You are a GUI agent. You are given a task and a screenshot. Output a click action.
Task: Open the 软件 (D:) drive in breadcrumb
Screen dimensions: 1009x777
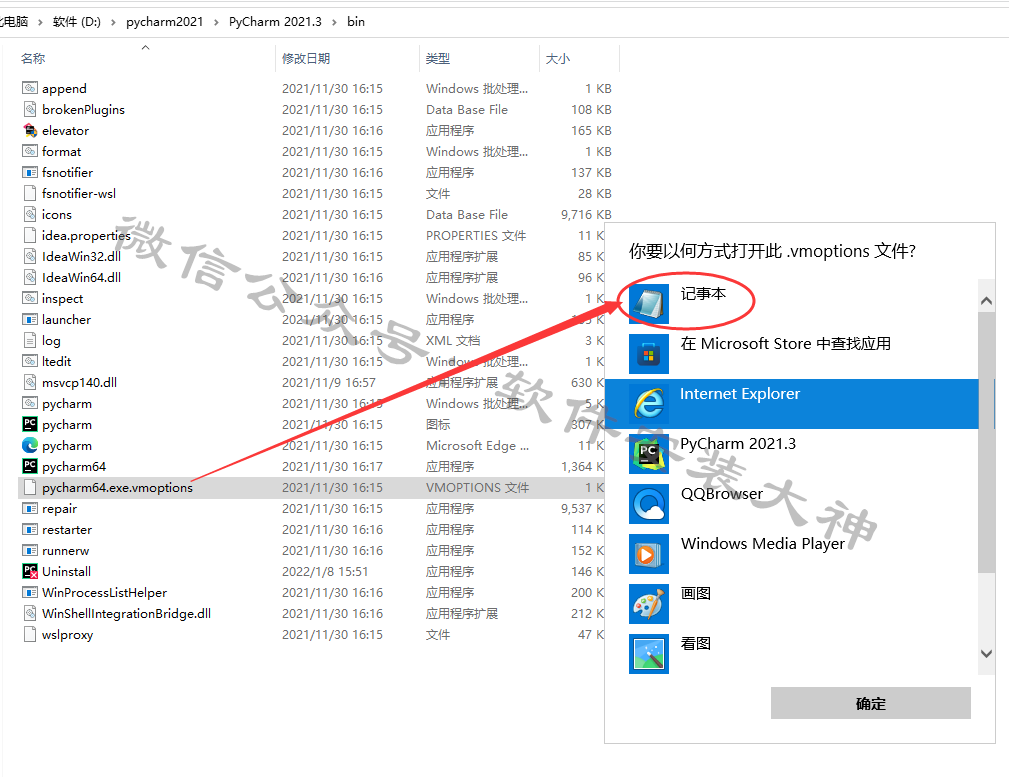77,22
